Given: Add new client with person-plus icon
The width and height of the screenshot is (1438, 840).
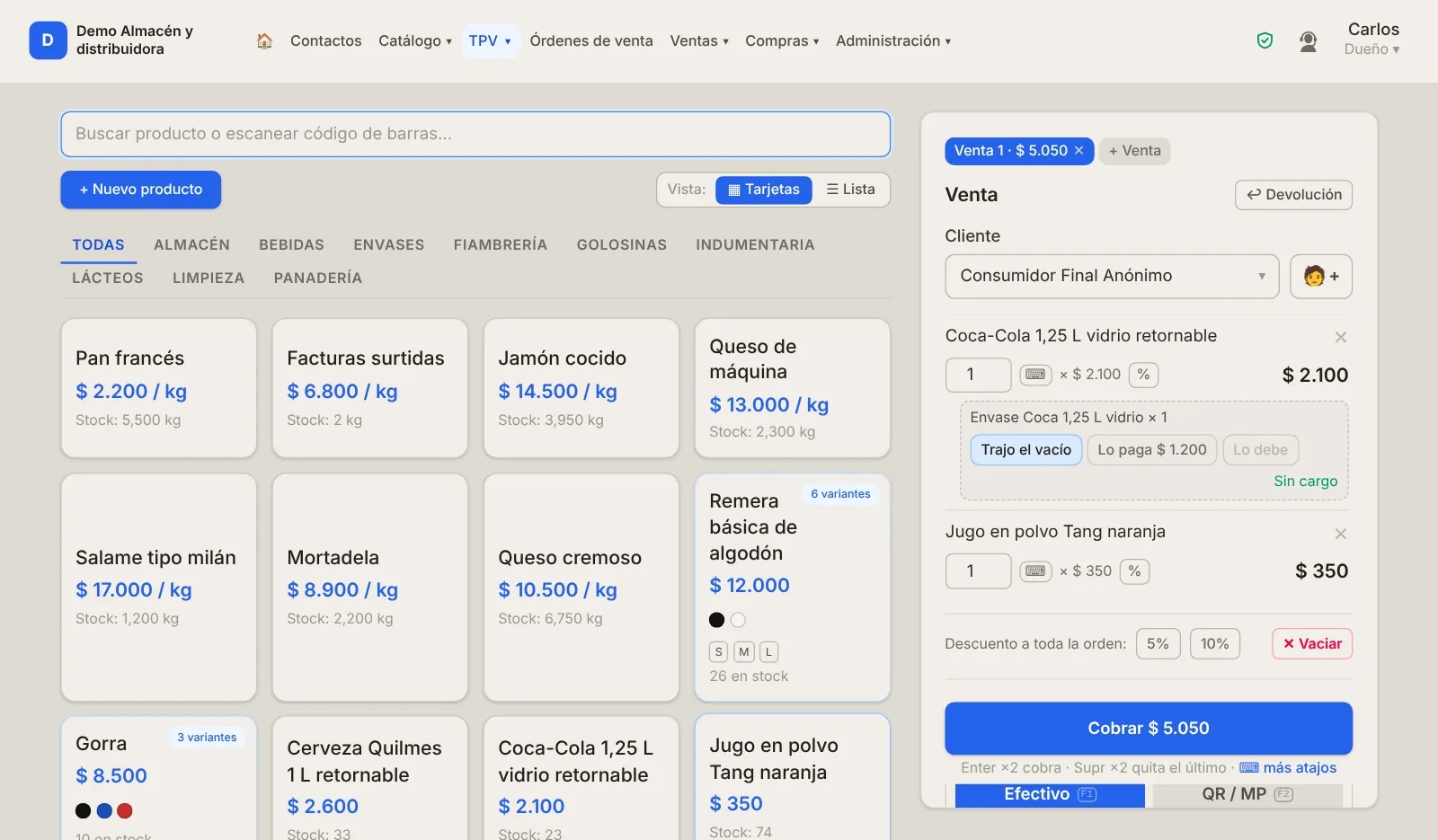Looking at the screenshot, I should [1321, 276].
